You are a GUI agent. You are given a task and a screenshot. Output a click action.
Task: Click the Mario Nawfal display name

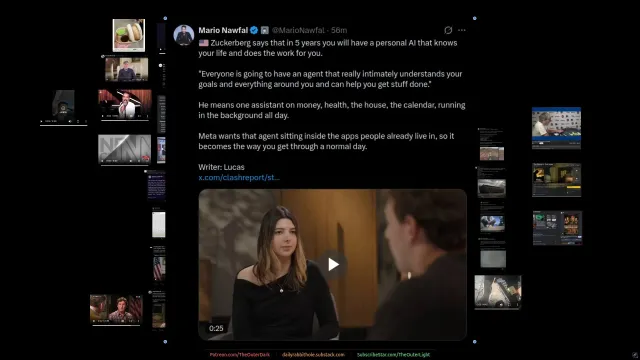click(223, 30)
